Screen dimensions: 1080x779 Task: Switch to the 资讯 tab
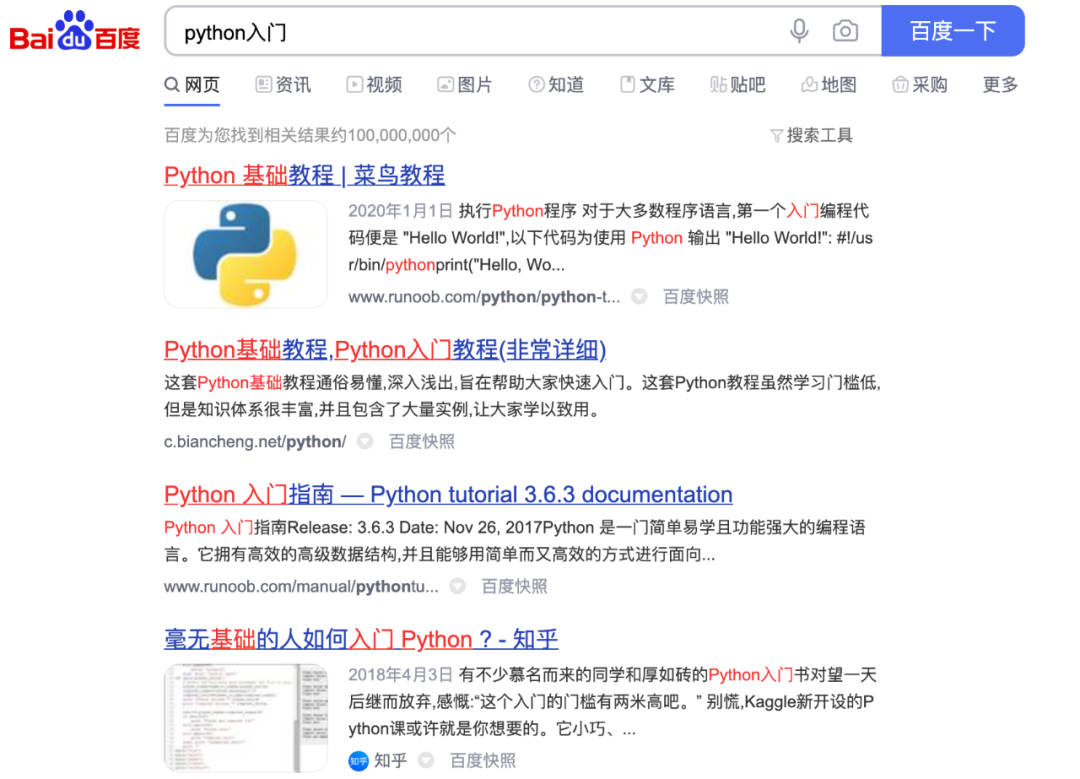[283, 85]
